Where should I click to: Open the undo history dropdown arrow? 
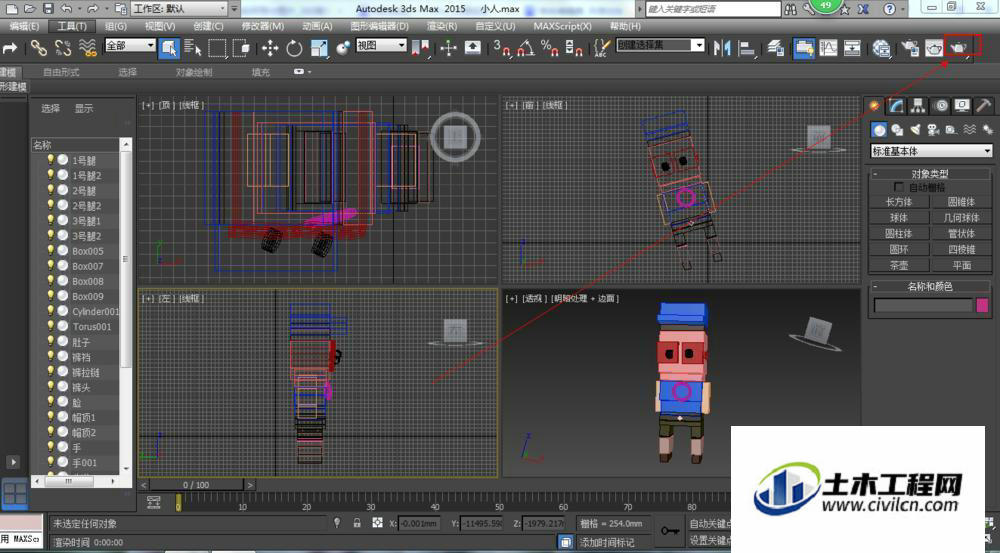tap(79, 9)
